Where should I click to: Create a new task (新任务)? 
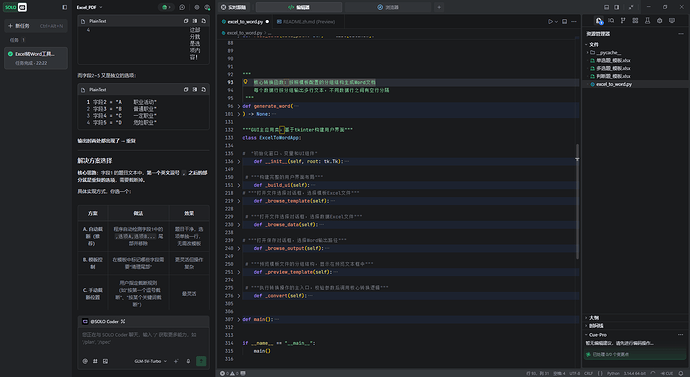[36, 26]
